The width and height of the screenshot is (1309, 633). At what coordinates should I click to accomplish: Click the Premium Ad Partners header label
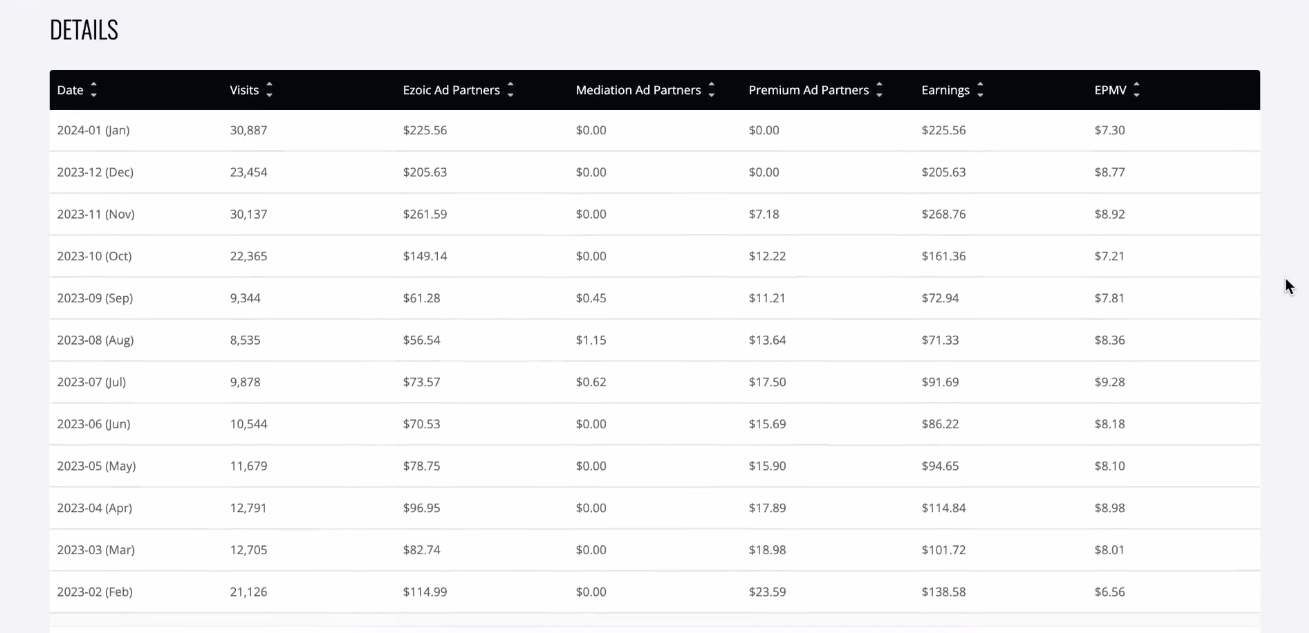coord(809,90)
